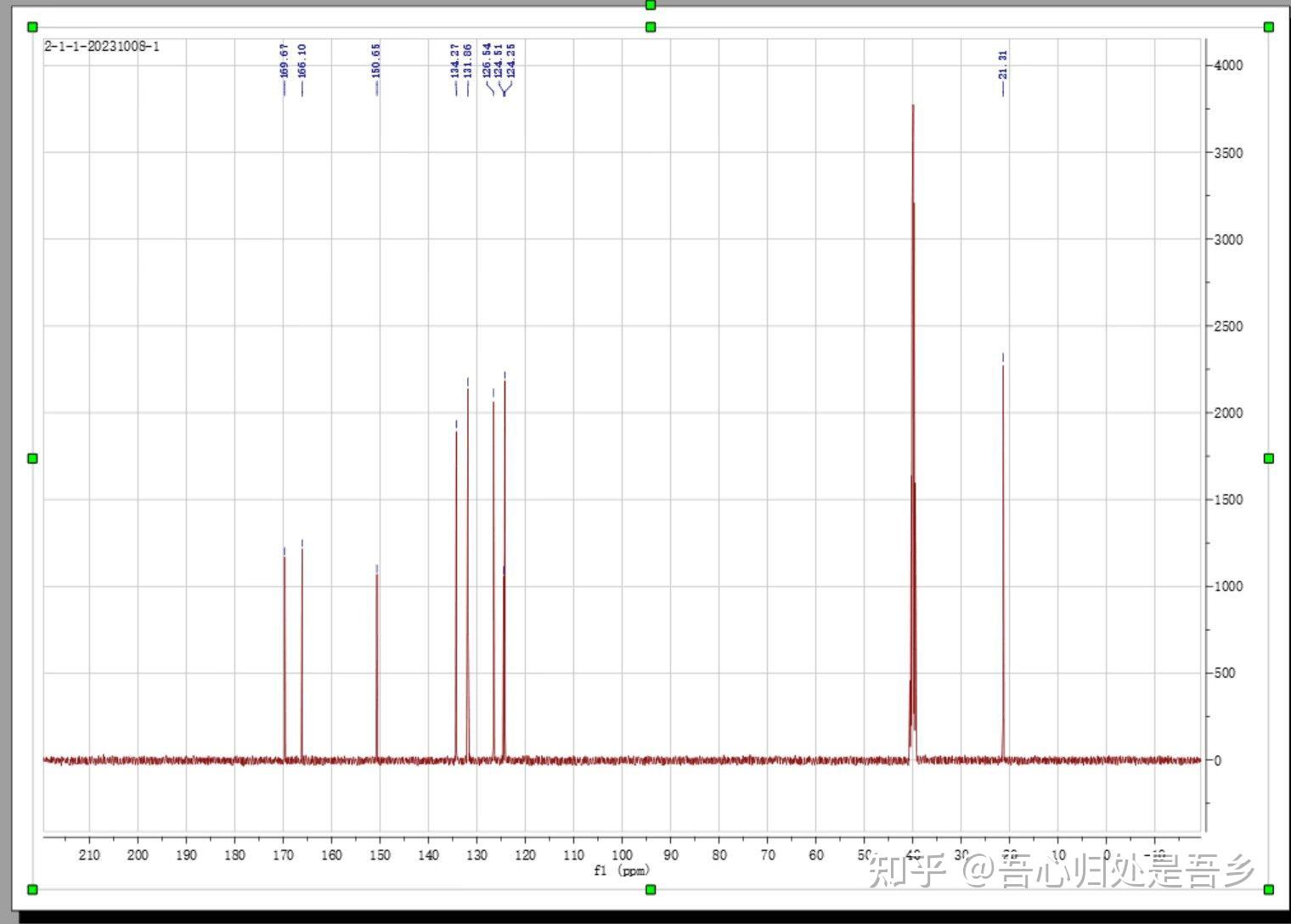Click the 100 ppm axis tick label
Image resolution: width=1291 pixels, height=924 pixels.
tap(622, 854)
